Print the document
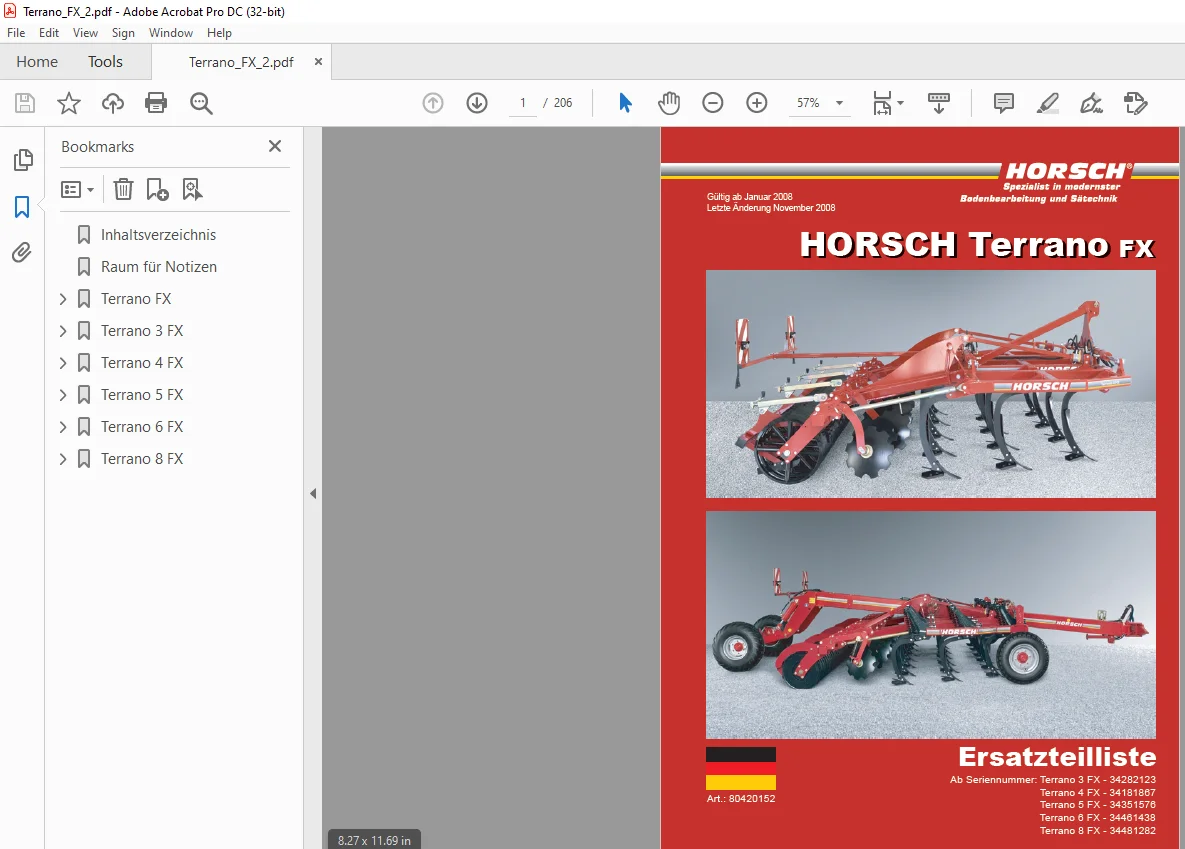This screenshot has width=1185, height=849. (156, 103)
